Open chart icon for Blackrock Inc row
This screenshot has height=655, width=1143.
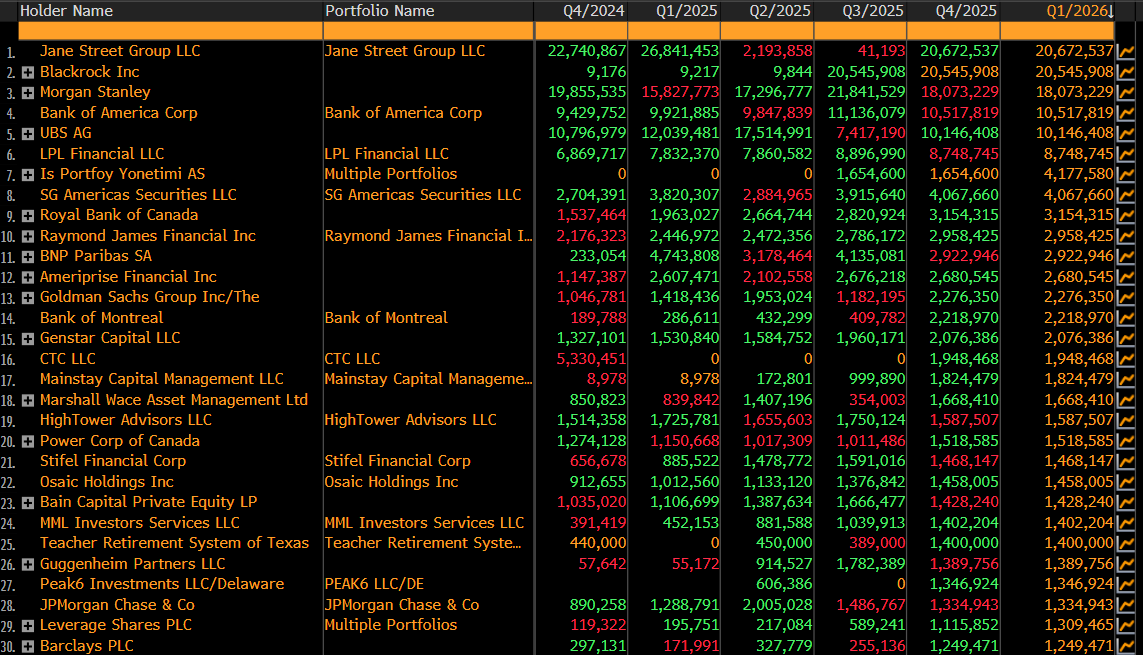coord(1126,71)
